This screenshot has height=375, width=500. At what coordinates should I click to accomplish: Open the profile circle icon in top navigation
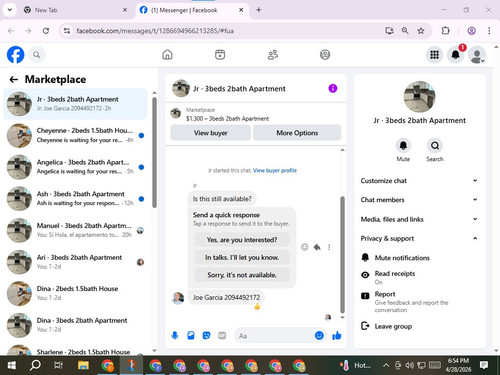tap(325, 54)
